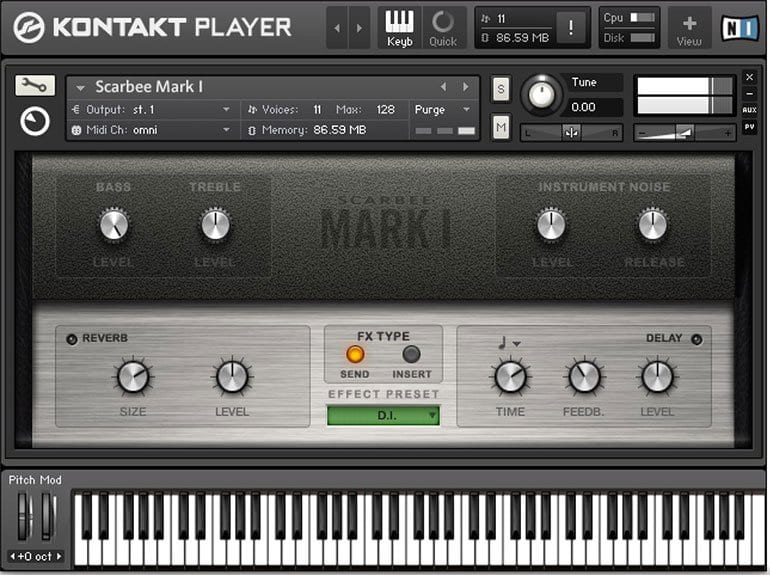The image size is (770, 575).
Task: Shift keyboard octave down arrow
Action: (x=13, y=556)
